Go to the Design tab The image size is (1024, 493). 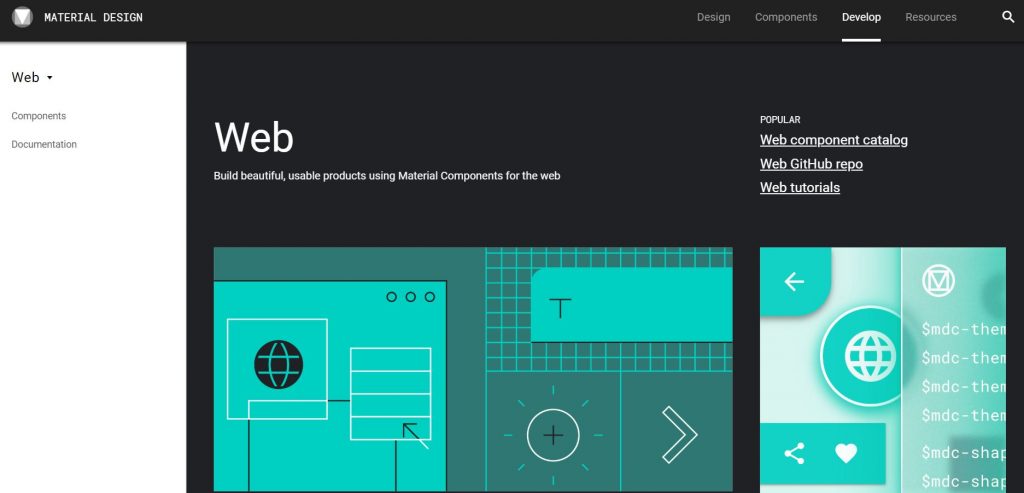coord(713,18)
